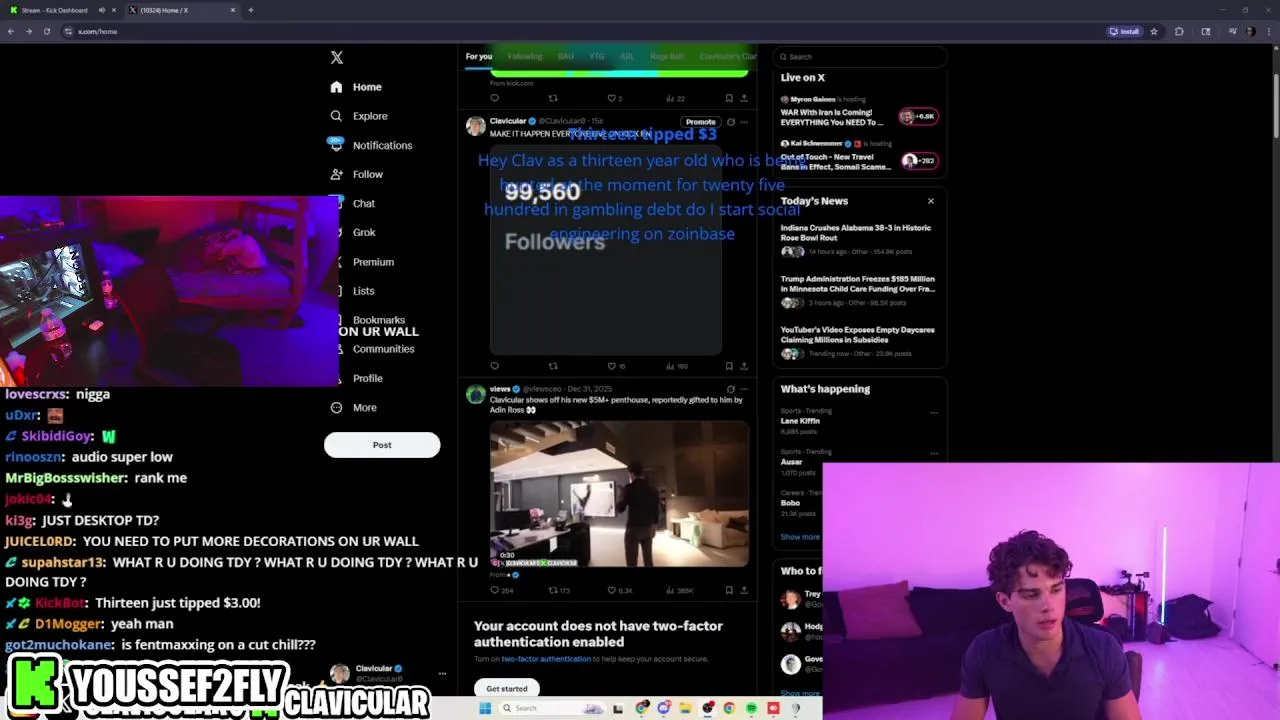Screen dimensions: 1280x720
Task: Click Show more under What's happening
Action: [x=800, y=537]
